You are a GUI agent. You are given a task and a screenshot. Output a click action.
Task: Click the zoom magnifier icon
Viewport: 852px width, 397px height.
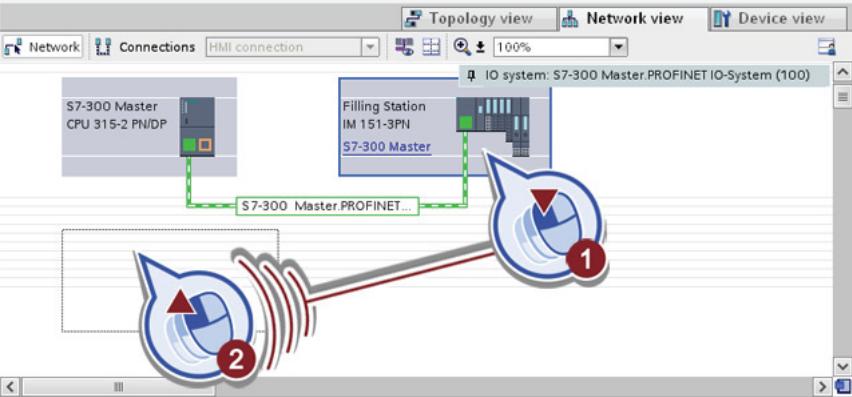point(462,47)
